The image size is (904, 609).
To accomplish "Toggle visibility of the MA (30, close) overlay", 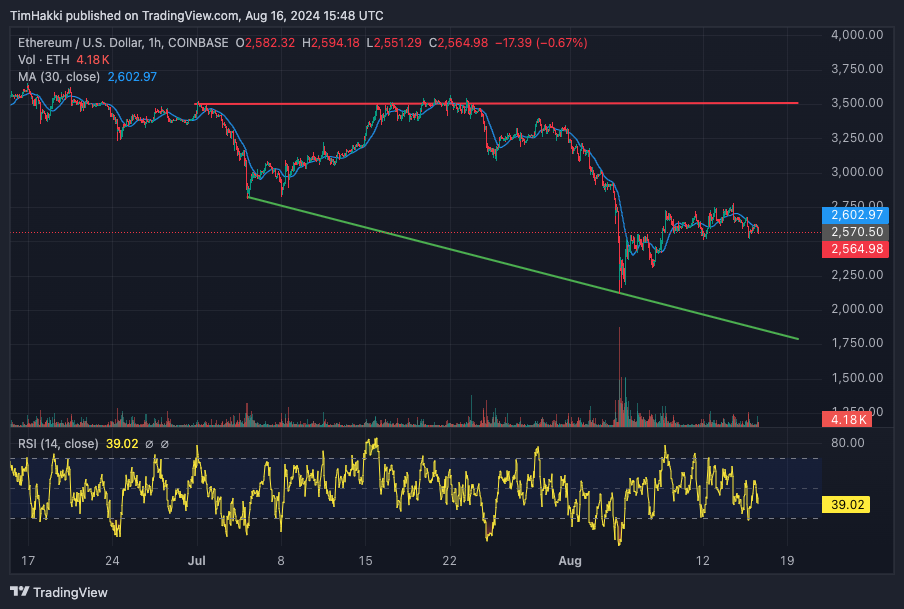I will coord(60,76).
